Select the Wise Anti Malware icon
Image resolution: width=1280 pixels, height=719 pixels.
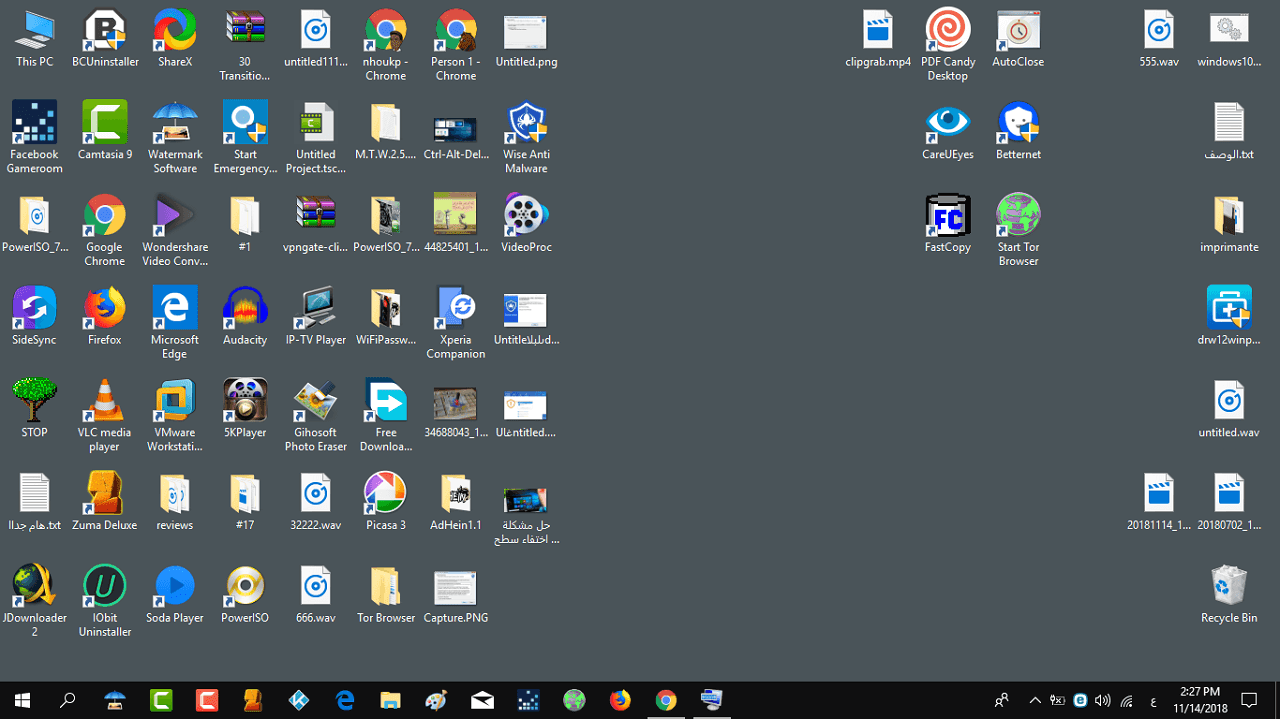(526, 138)
